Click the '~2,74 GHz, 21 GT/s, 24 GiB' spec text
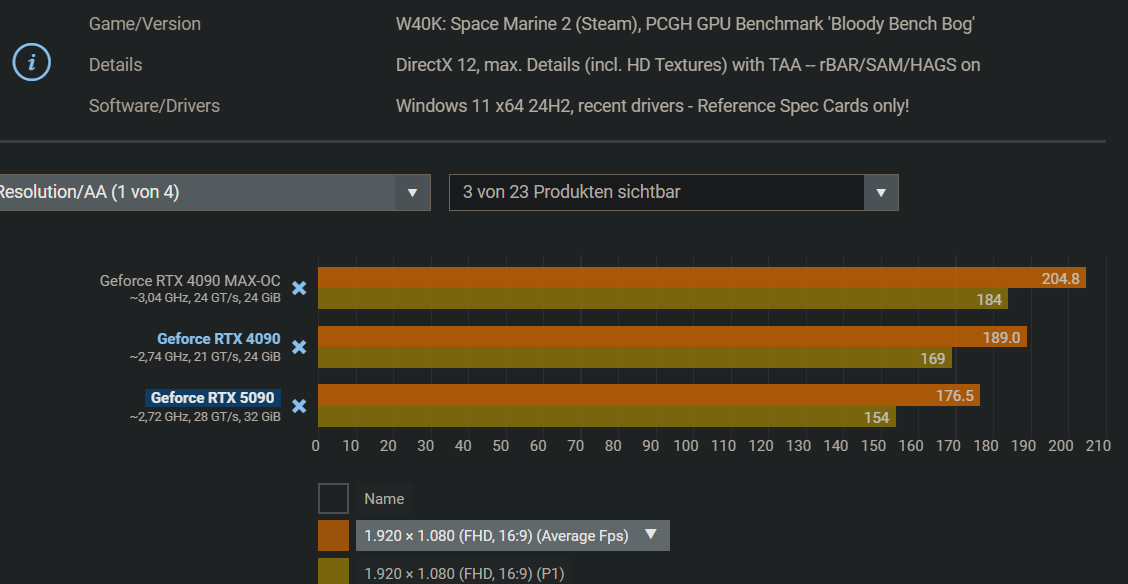The image size is (1128, 584). coord(205,356)
